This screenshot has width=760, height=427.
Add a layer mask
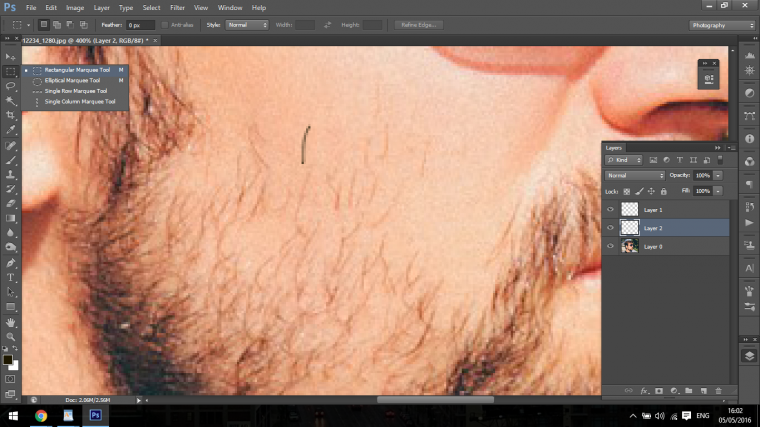(x=659, y=391)
